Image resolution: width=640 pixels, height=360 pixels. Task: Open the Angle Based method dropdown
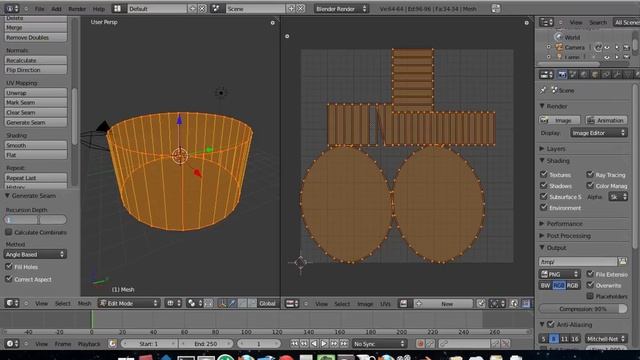36,254
